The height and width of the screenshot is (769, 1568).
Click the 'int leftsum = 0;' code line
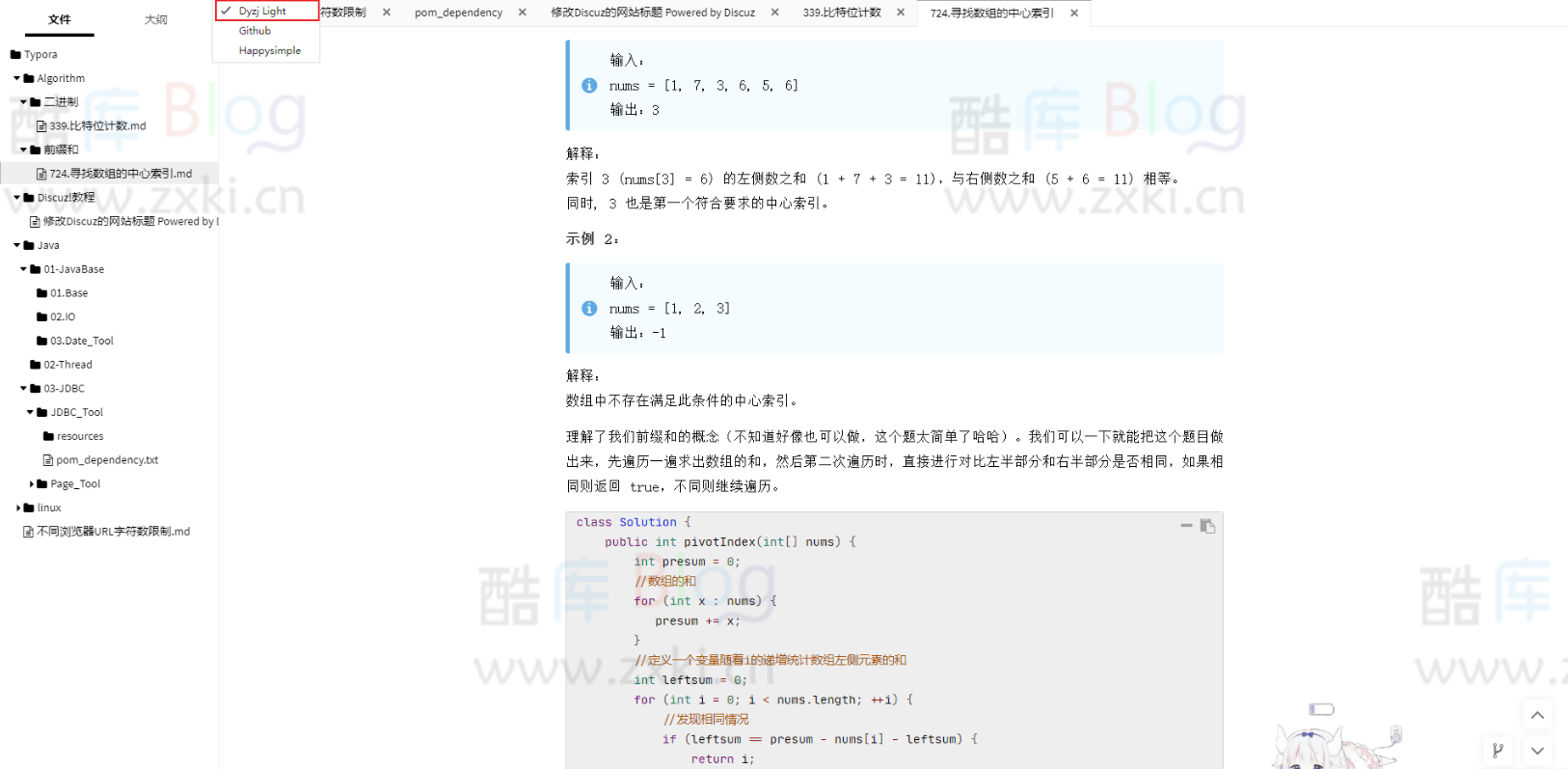click(x=690, y=680)
